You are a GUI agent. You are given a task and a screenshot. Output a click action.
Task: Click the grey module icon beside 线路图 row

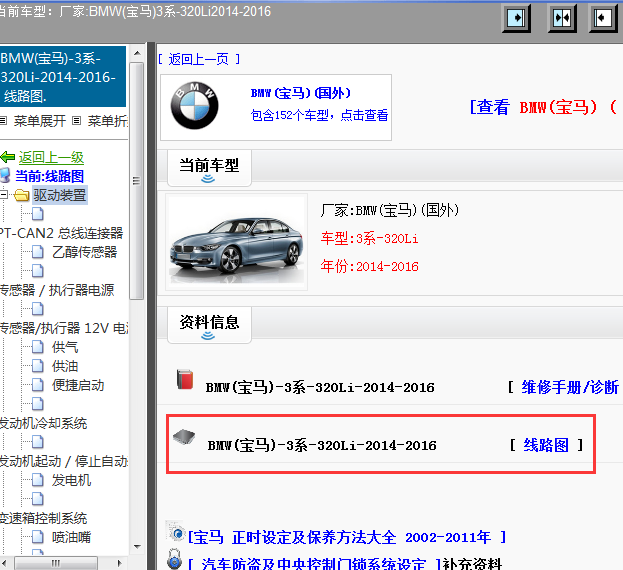tap(184, 437)
